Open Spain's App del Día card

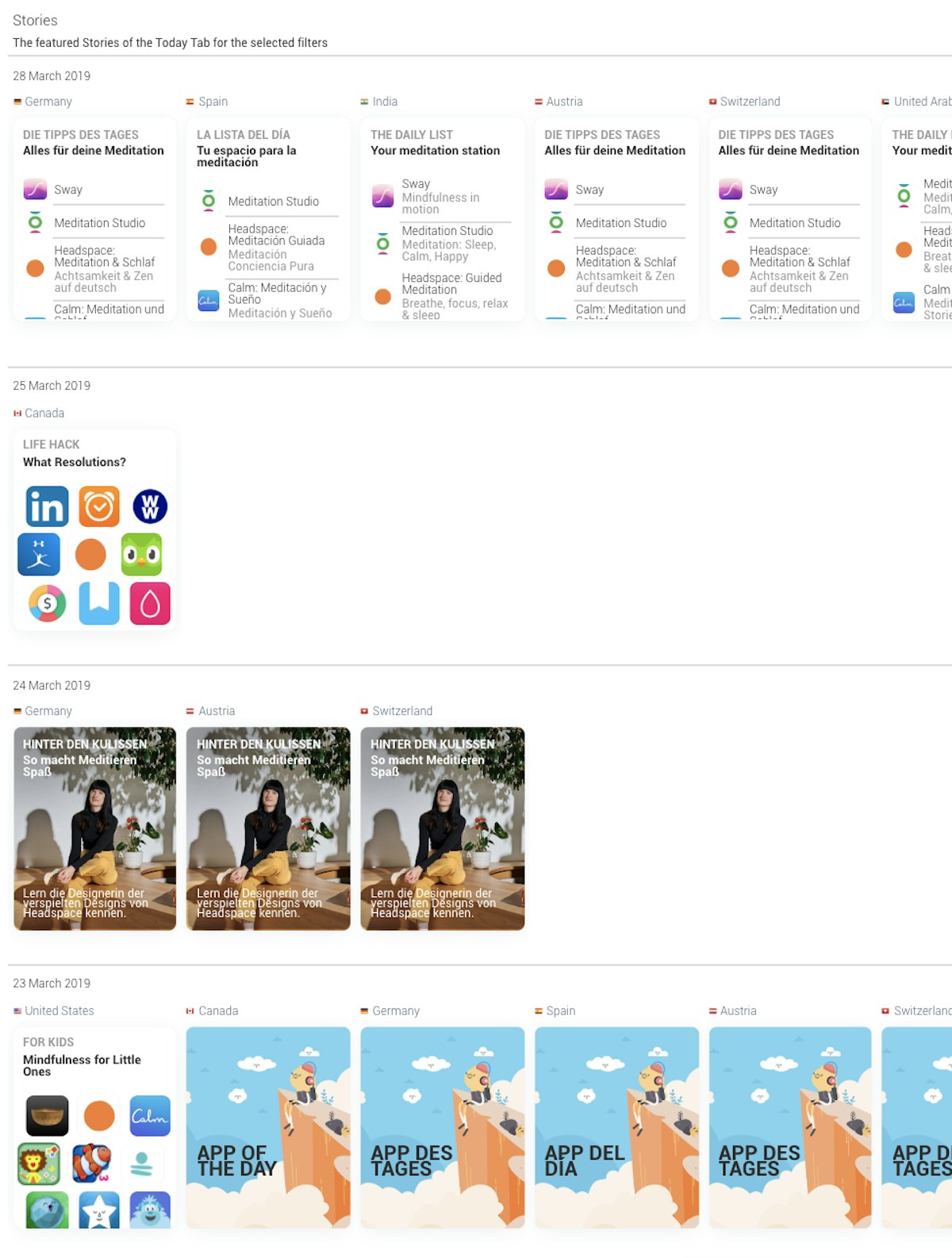616,1127
